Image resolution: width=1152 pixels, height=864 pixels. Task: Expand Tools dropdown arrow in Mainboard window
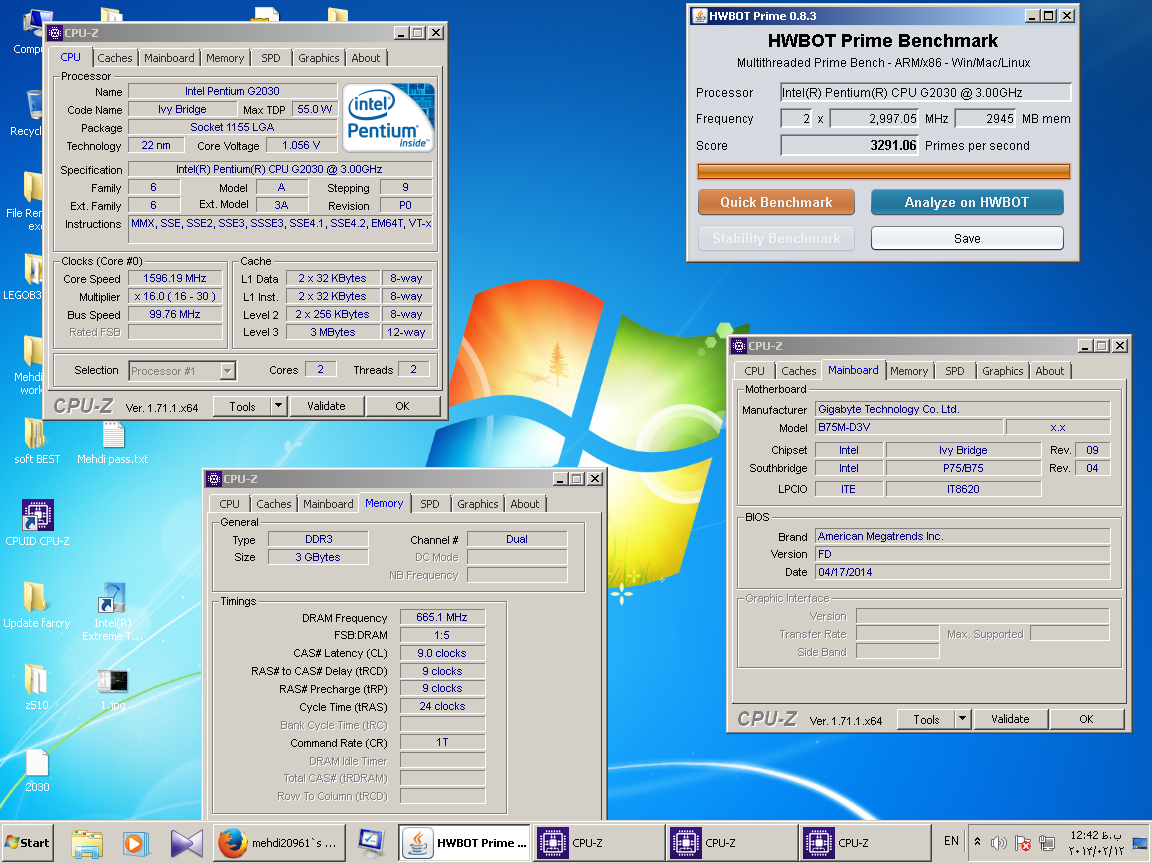(x=962, y=719)
